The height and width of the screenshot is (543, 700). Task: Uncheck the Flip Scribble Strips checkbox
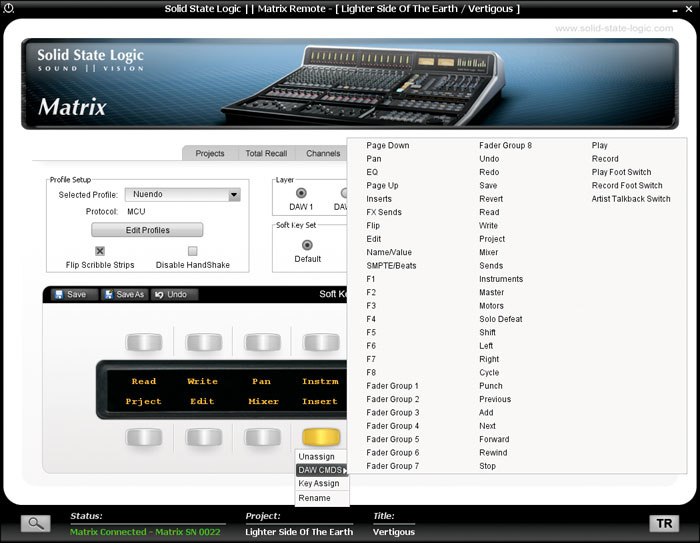[100, 251]
